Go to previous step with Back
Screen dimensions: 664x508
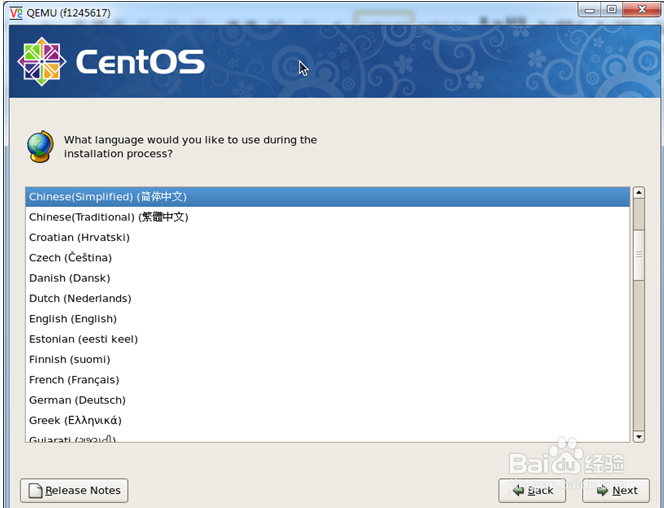(532, 491)
